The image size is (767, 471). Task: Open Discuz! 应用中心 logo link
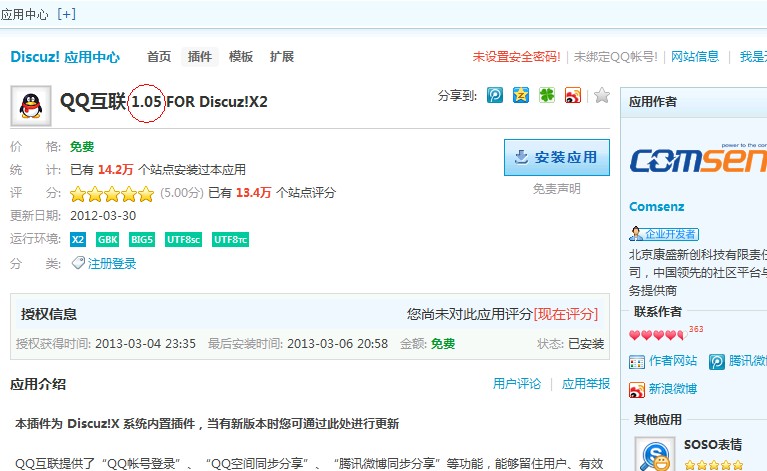(65, 57)
